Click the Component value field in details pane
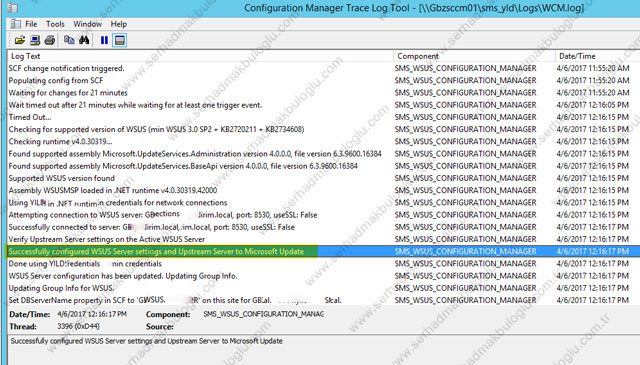This screenshot has height=365, width=640. point(263,314)
